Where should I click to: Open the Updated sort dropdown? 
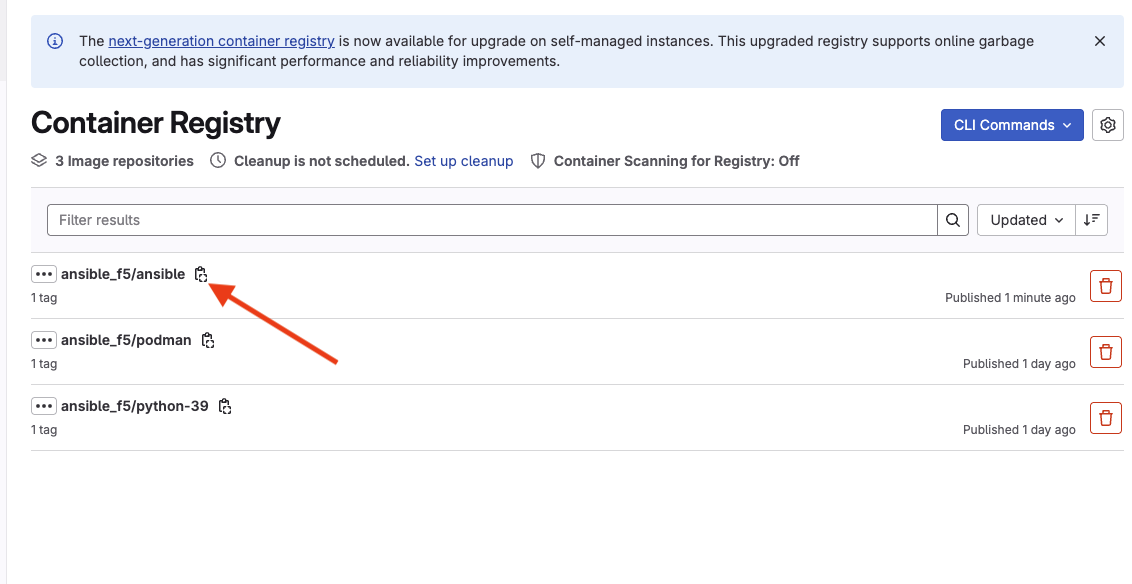tap(1026, 220)
